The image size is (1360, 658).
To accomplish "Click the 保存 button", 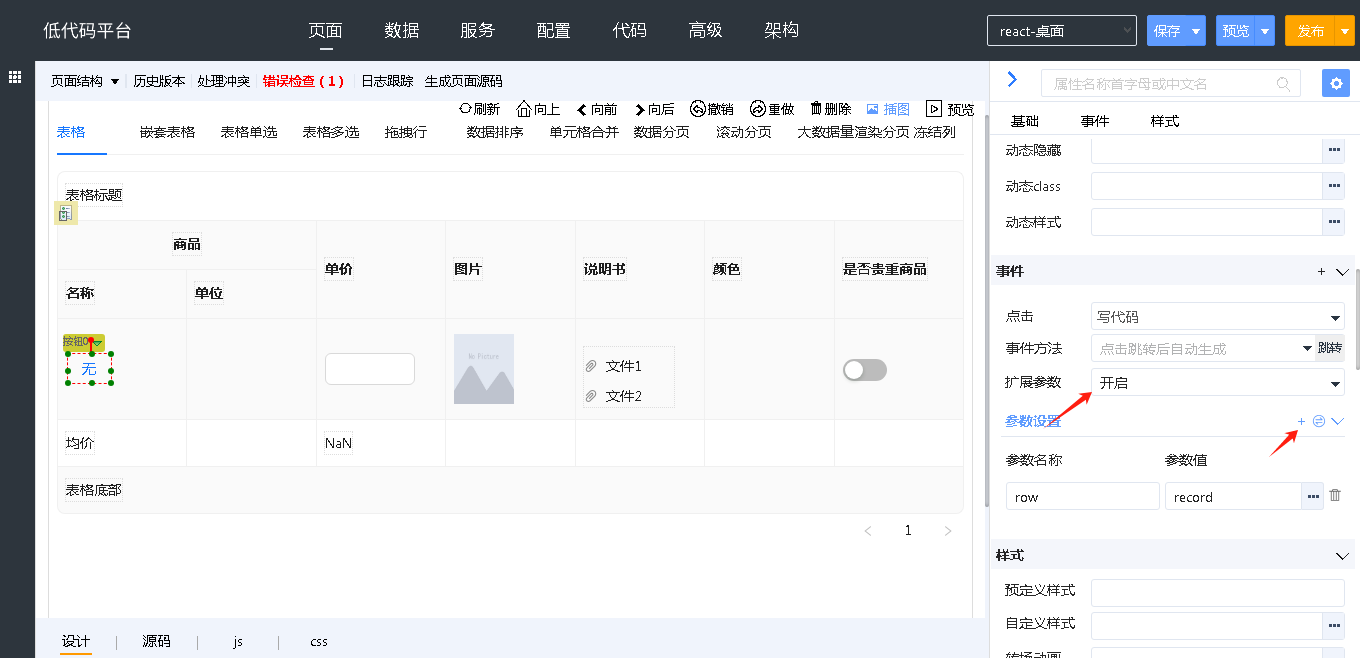I will pyautogui.click(x=1167, y=31).
